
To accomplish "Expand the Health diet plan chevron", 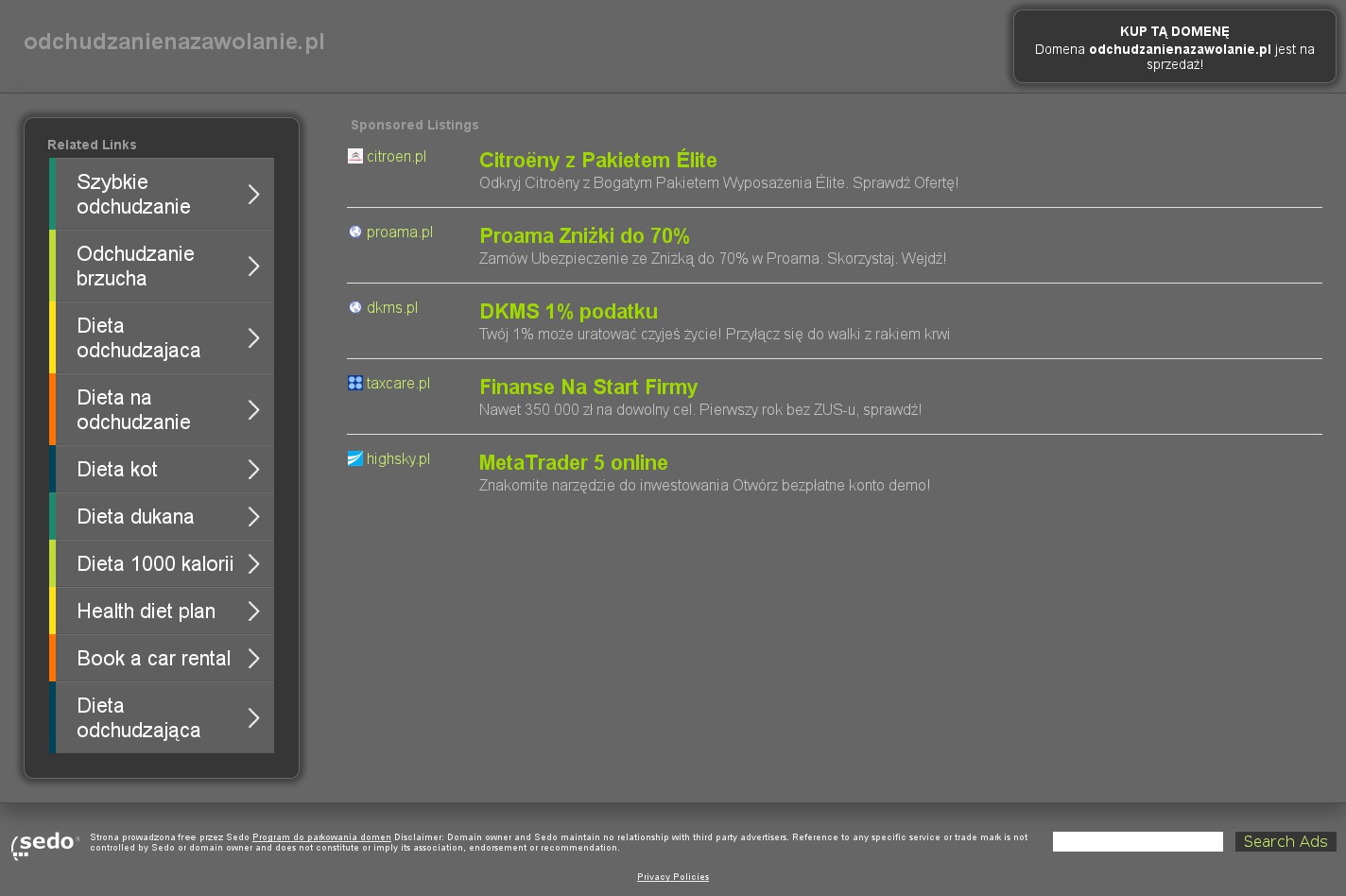I will click(x=253, y=611).
